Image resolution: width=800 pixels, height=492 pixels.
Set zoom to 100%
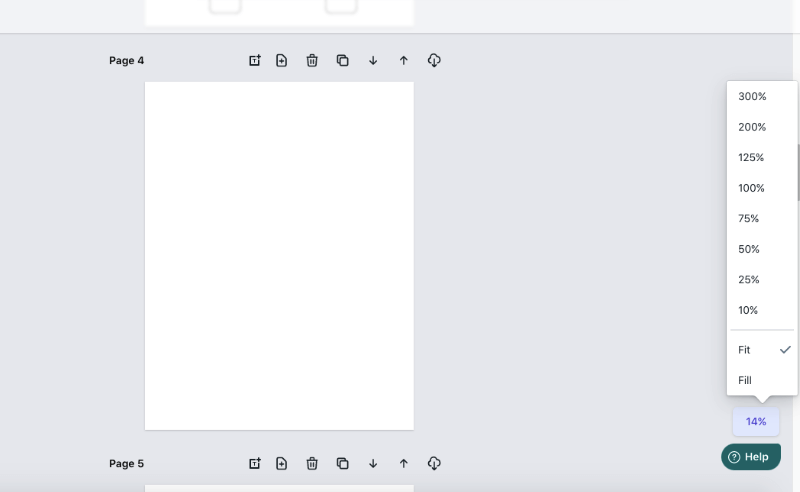[x=762, y=188]
